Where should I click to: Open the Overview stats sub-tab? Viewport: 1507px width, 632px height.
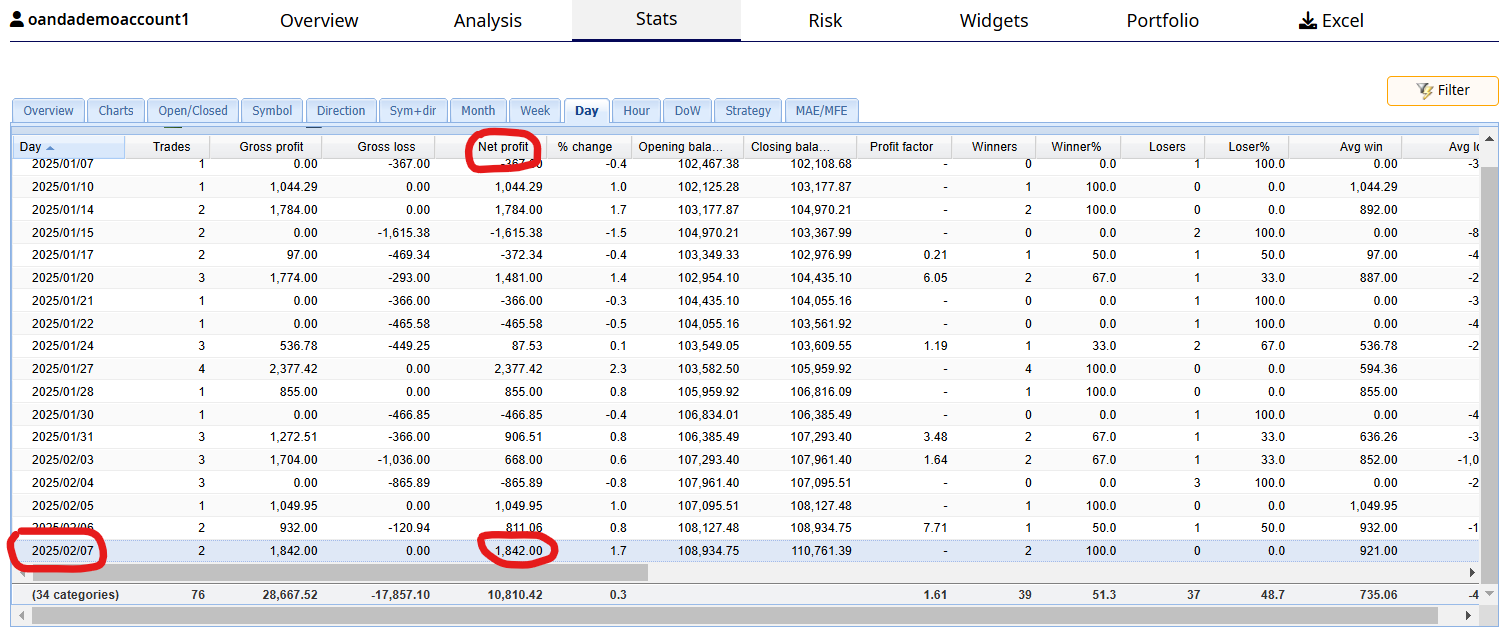(x=49, y=111)
